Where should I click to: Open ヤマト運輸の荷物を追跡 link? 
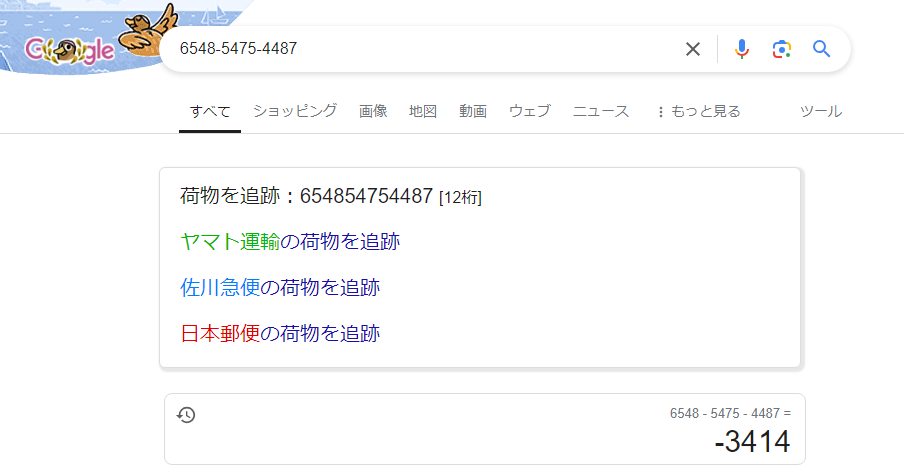pyautogui.click(x=290, y=241)
